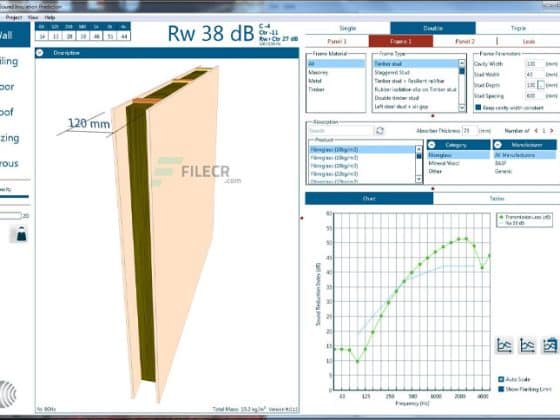Collapse the Manufacturer panel with its circle icon
Viewport: 560px width, 420px height.
pyautogui.click(x=498, y=145)
